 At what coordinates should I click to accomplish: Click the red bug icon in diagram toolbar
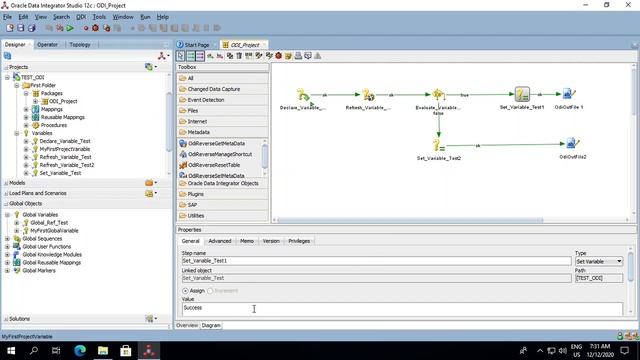[x=278, y=56]
